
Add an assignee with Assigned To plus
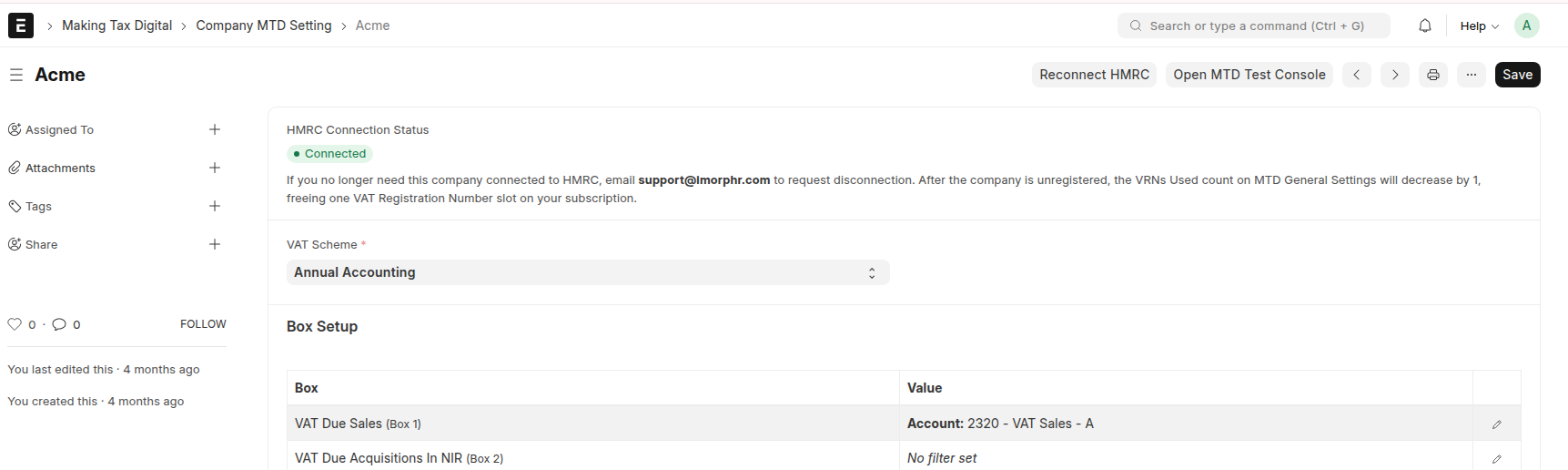click(215, 129)
